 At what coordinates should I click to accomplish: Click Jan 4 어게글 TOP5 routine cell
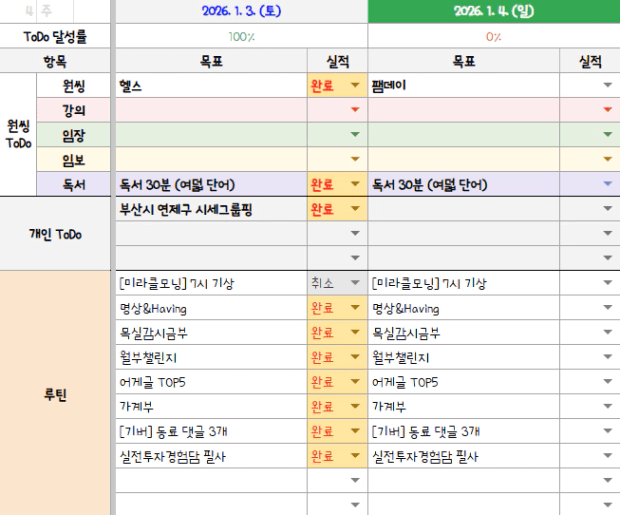coord(463,382)
